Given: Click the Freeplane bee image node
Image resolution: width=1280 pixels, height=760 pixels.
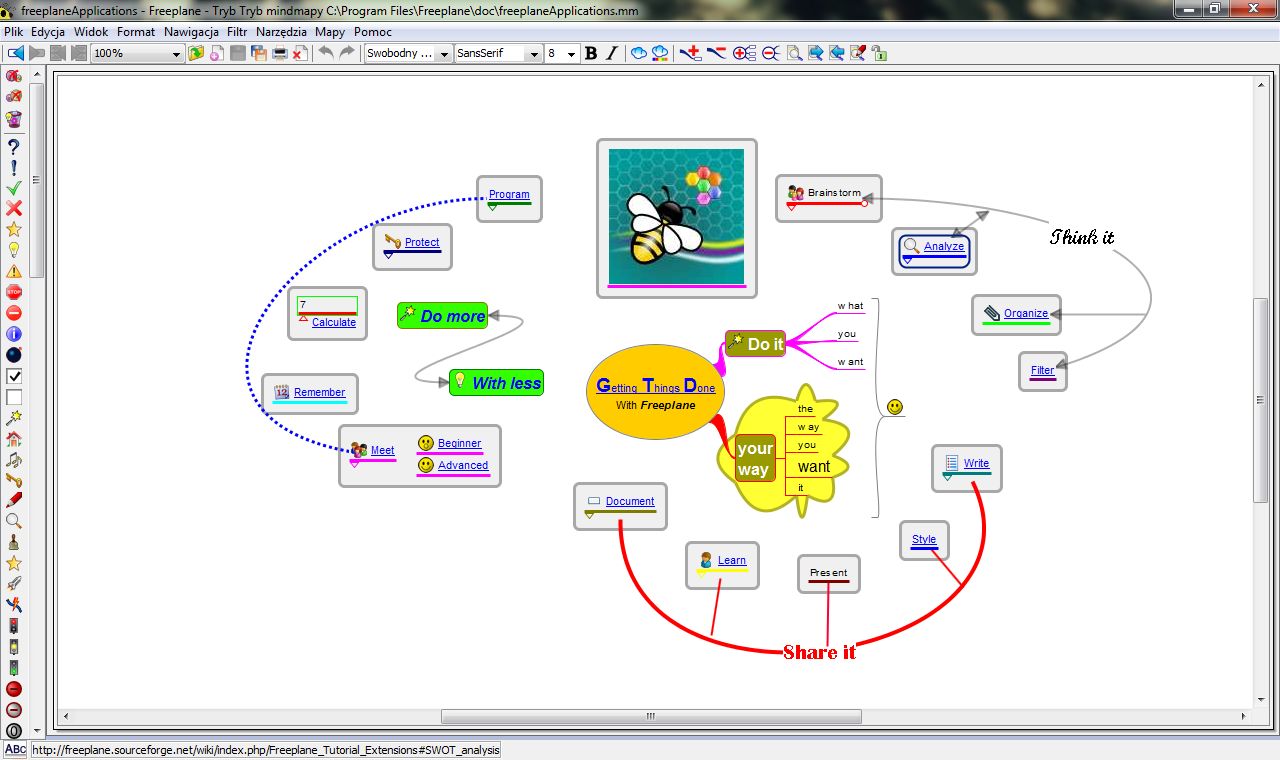Looking at the screenshot, I should (x=677, y=218).
